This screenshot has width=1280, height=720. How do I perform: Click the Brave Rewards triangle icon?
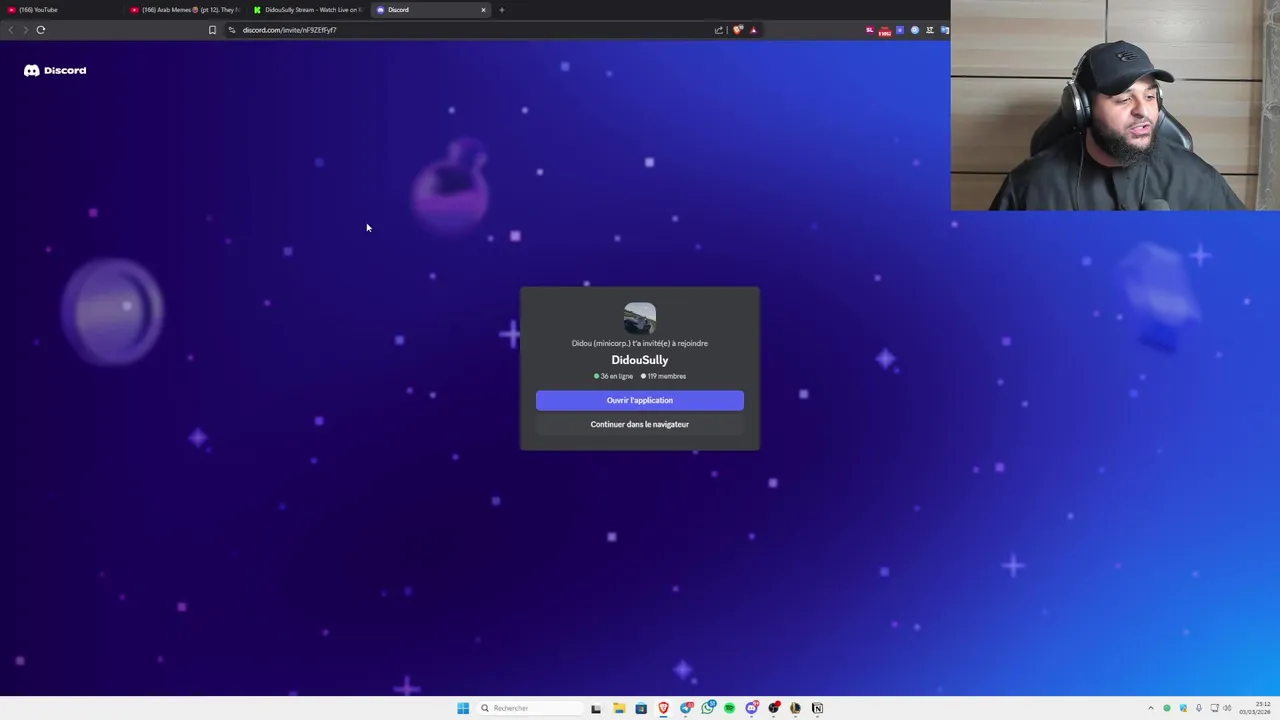tap(754, 30)
